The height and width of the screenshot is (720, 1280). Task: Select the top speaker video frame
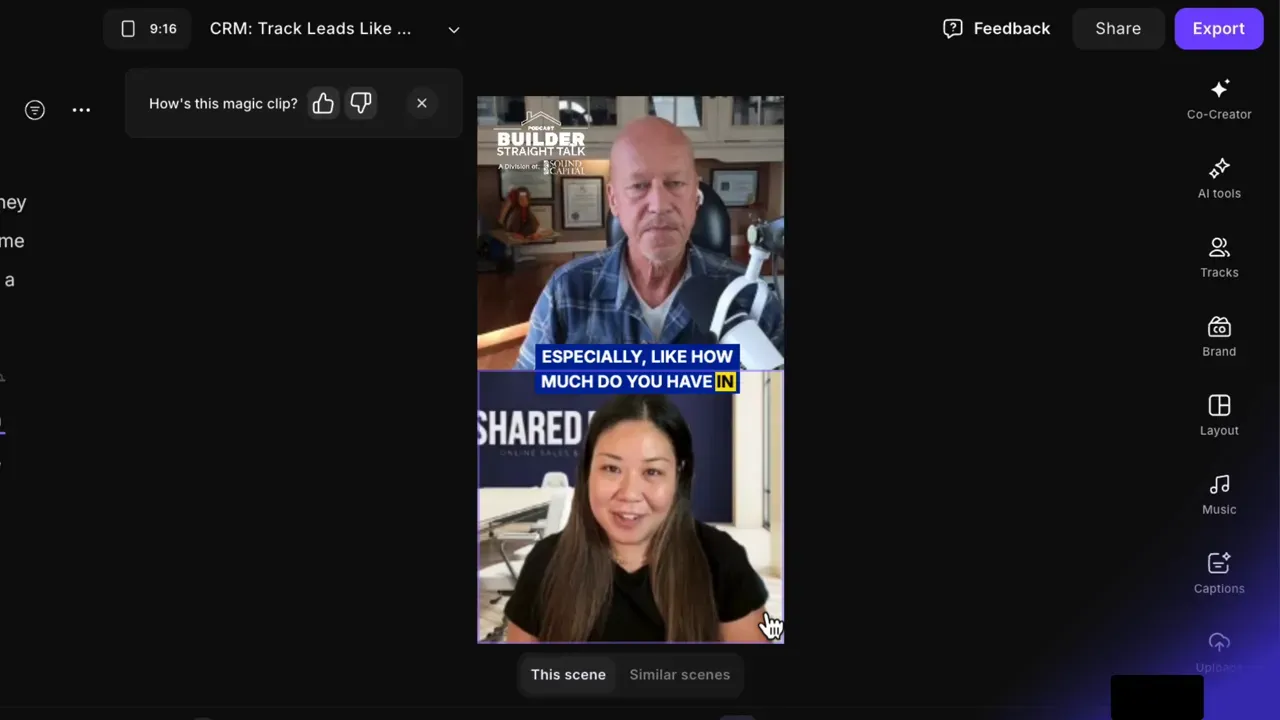point(631,233)
